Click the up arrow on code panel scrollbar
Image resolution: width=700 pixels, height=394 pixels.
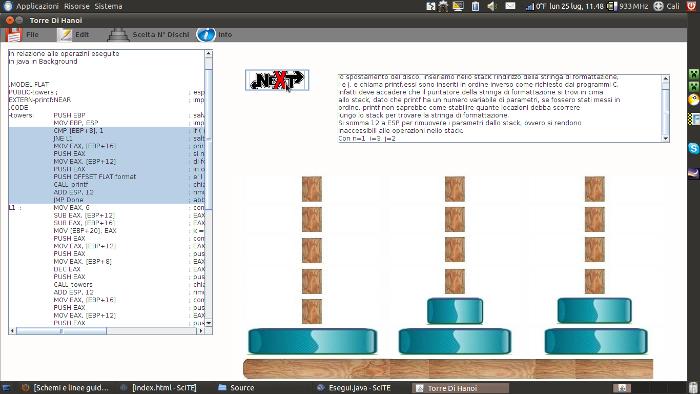(x=208, y=54)
